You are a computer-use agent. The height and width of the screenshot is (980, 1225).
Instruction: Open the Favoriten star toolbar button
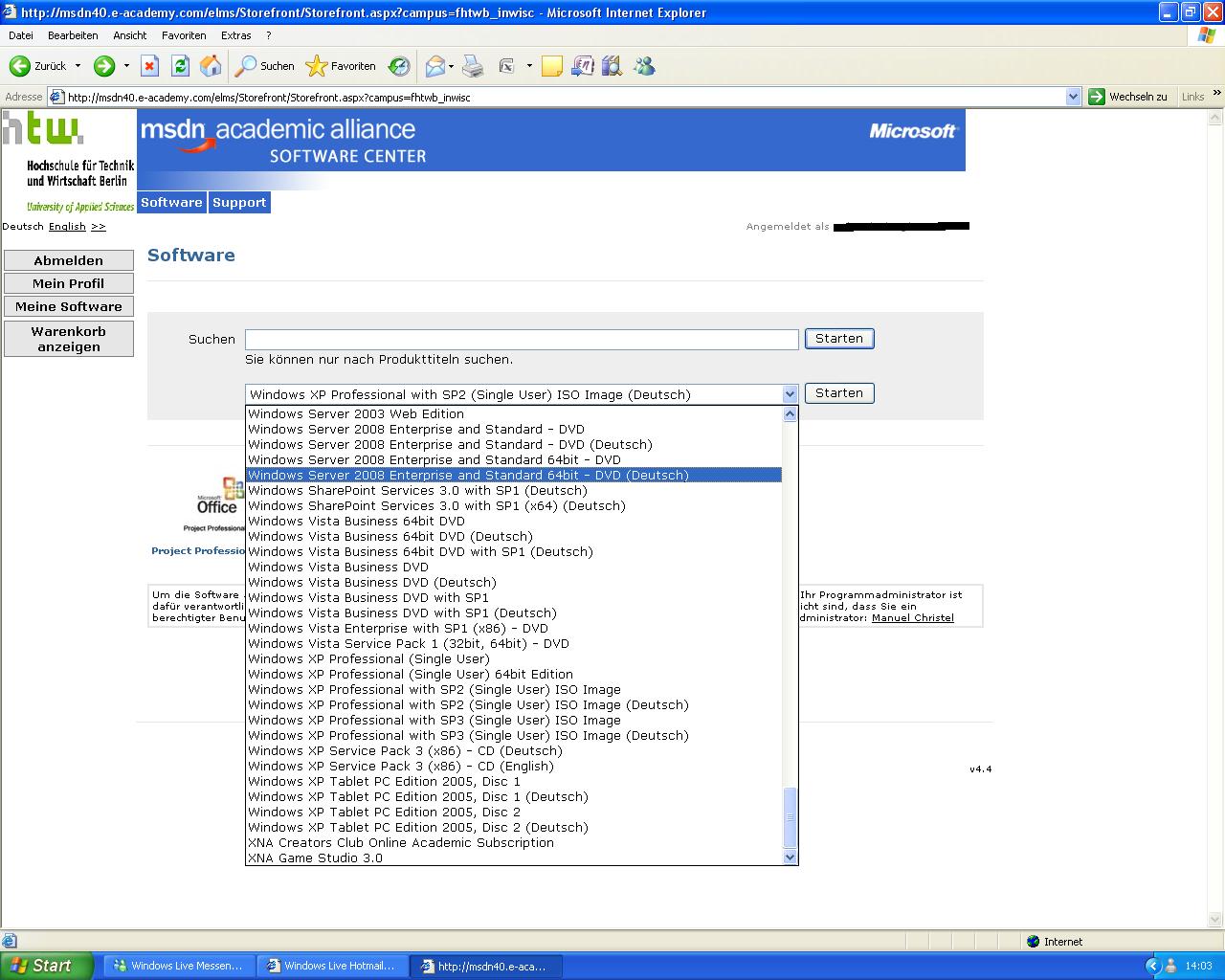point(341,66)
